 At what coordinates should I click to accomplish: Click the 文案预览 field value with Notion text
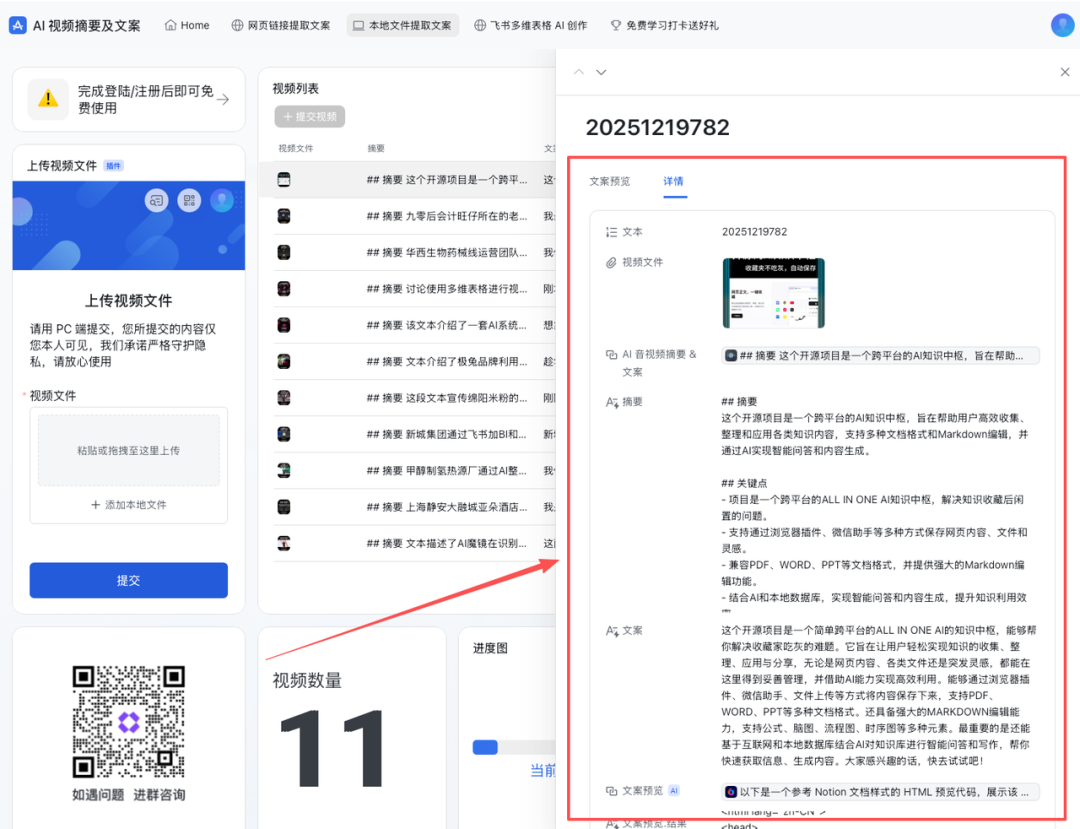coord(880,792)
